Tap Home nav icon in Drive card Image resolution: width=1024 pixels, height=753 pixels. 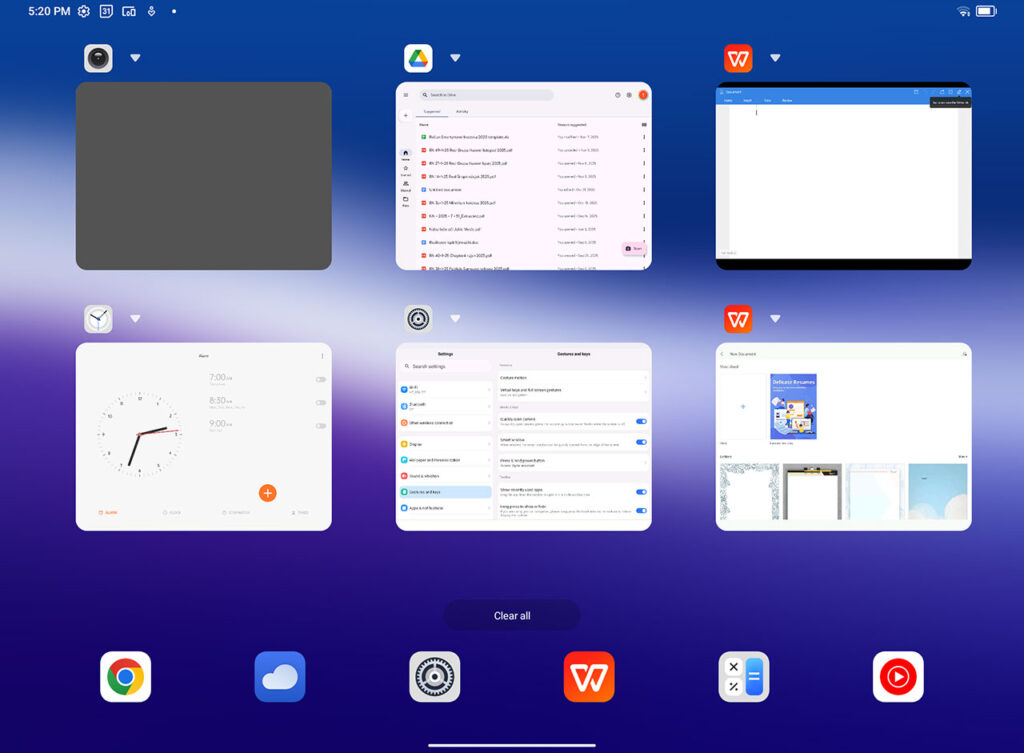406,155
